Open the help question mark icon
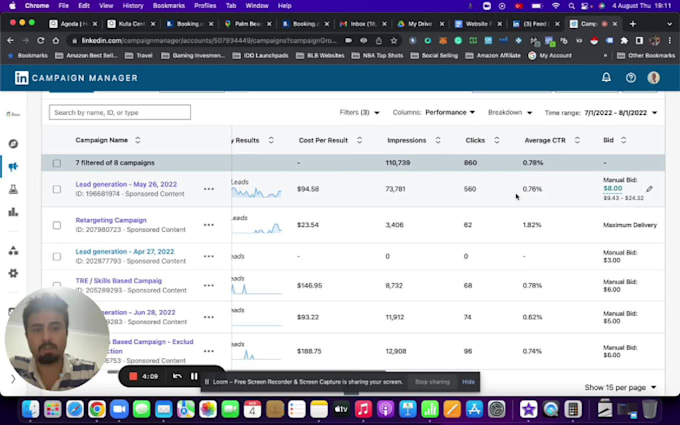 tap(631, 78)
